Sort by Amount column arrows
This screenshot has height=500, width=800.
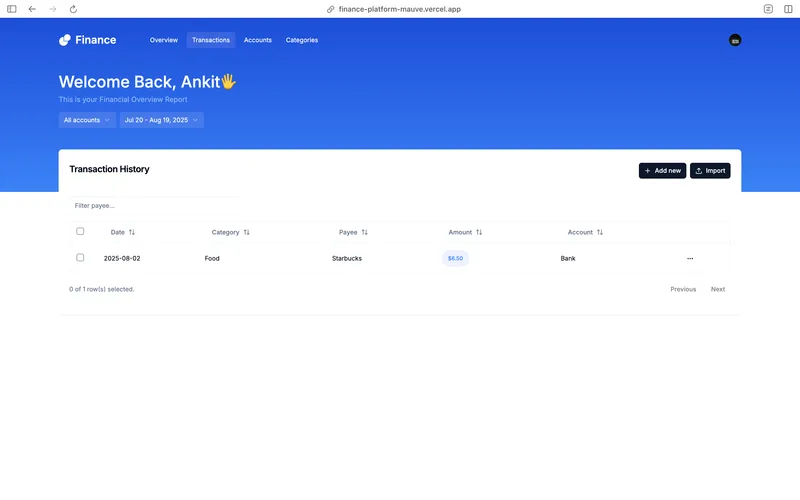(479, 232)
